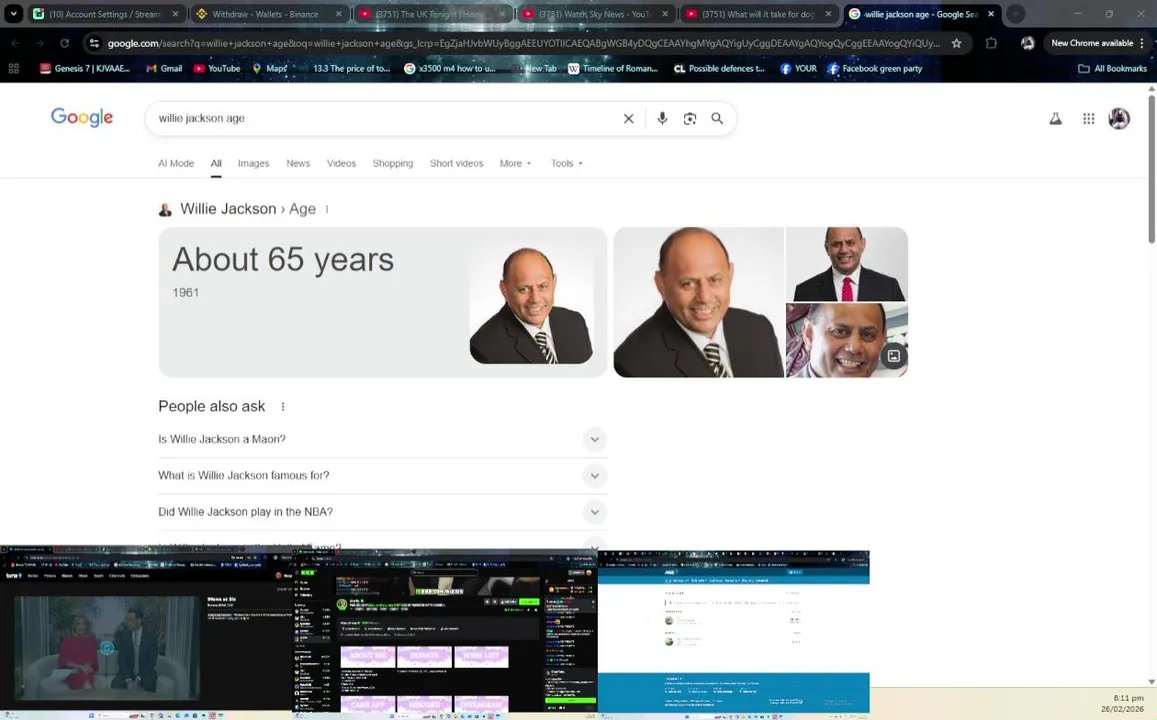This screenshot has width=1157, height=720.
Task: Select the AI Mode search filter
Action: (176, 163)
